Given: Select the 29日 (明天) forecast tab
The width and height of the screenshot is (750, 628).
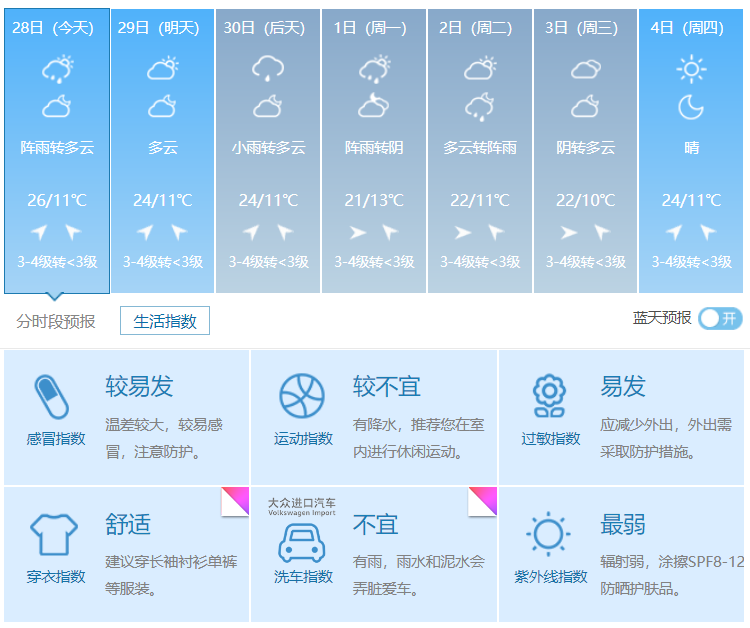Looking at the screenshot, I should 163,151.
